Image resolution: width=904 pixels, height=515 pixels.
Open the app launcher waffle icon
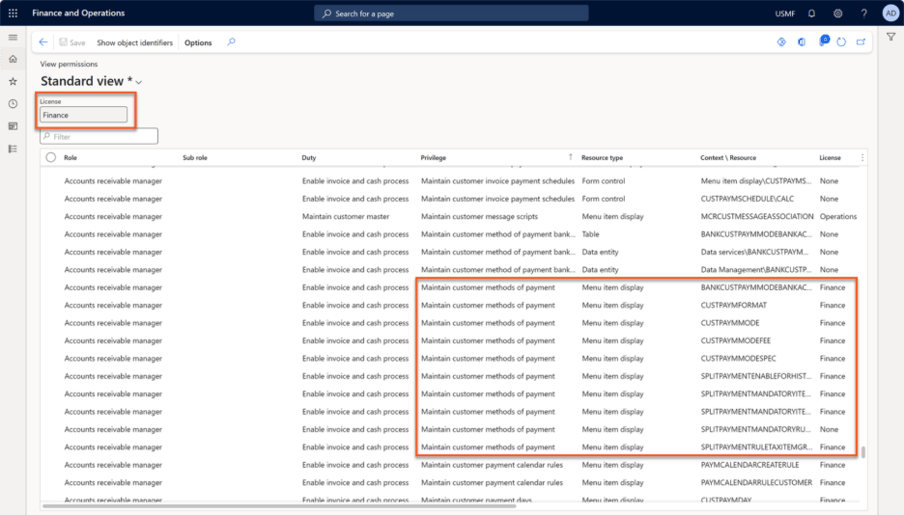point(13,13)
